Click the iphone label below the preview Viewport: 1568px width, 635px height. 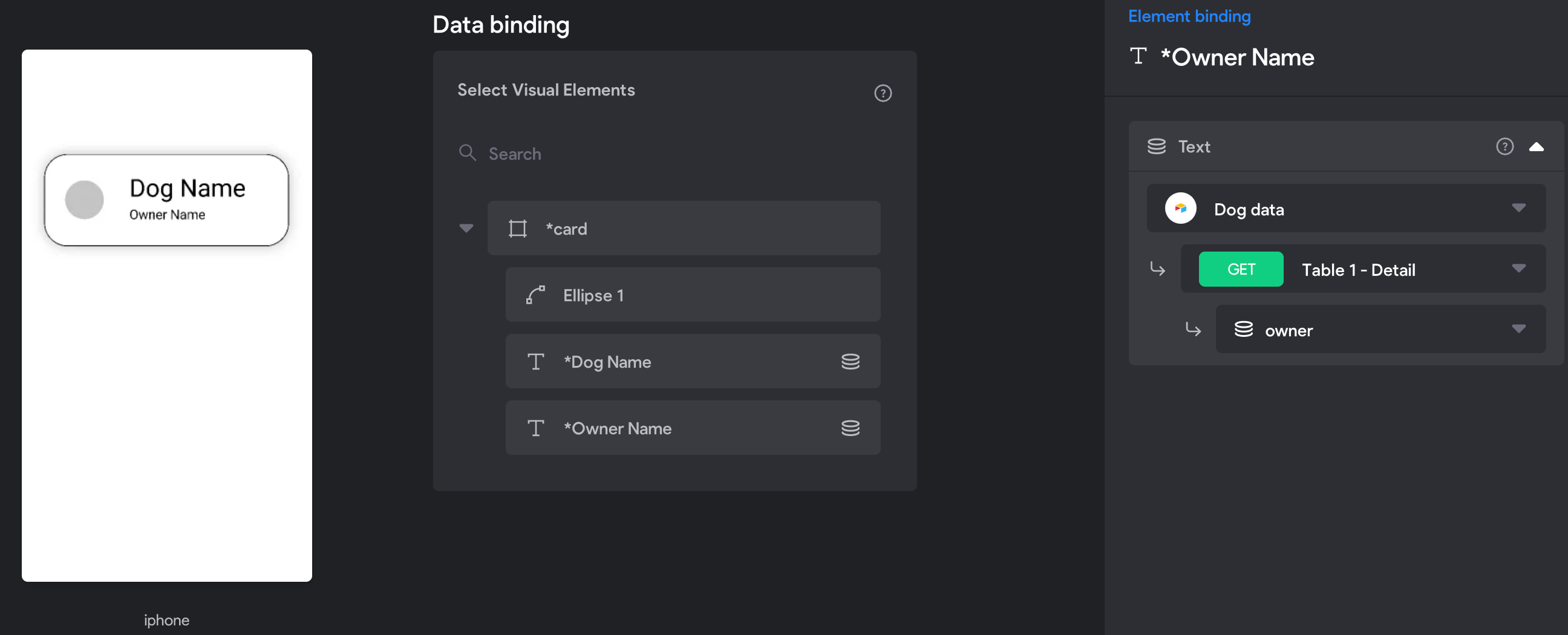point(166,620)
